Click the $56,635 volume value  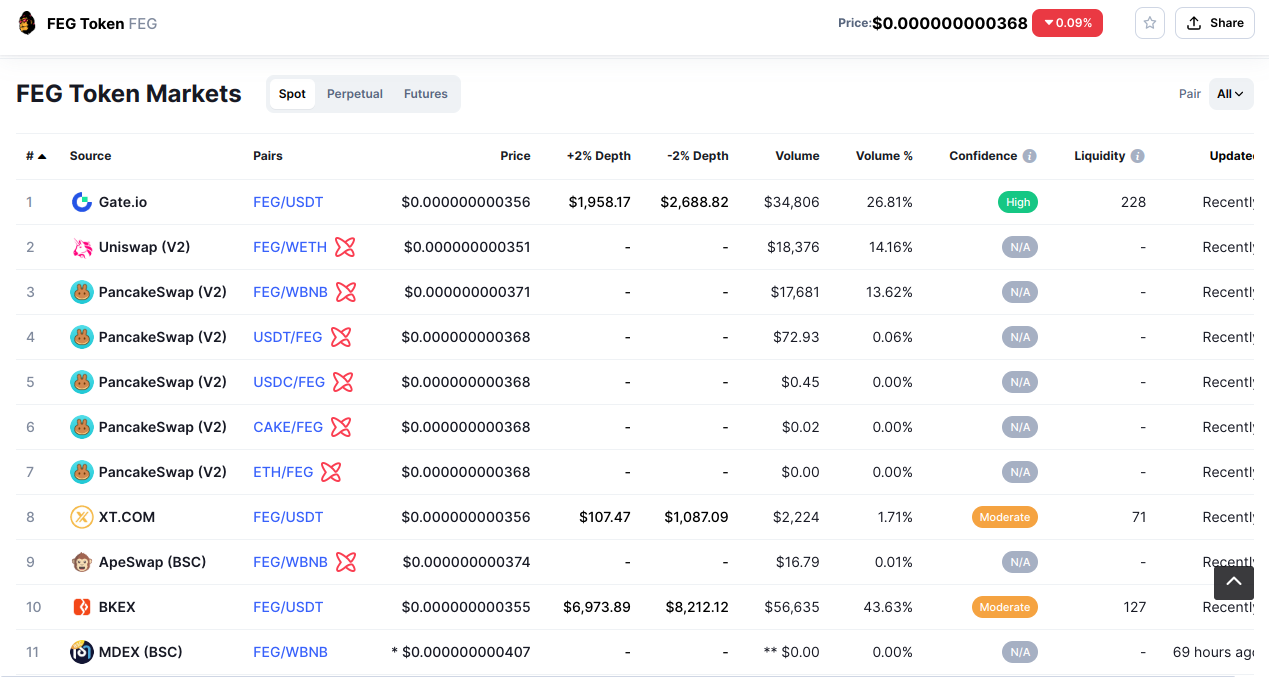tap(792, 607)
